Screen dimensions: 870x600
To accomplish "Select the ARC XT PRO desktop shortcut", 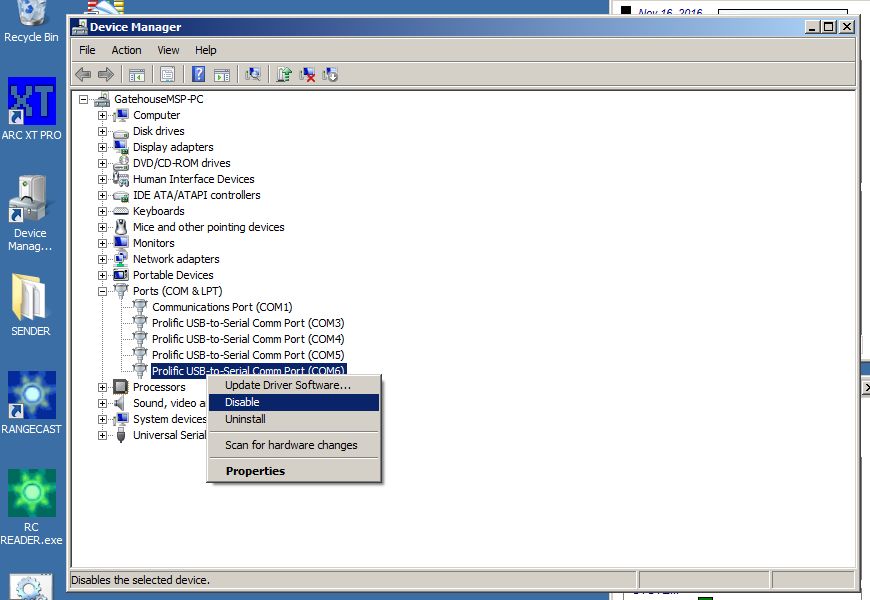I will 32,109.
